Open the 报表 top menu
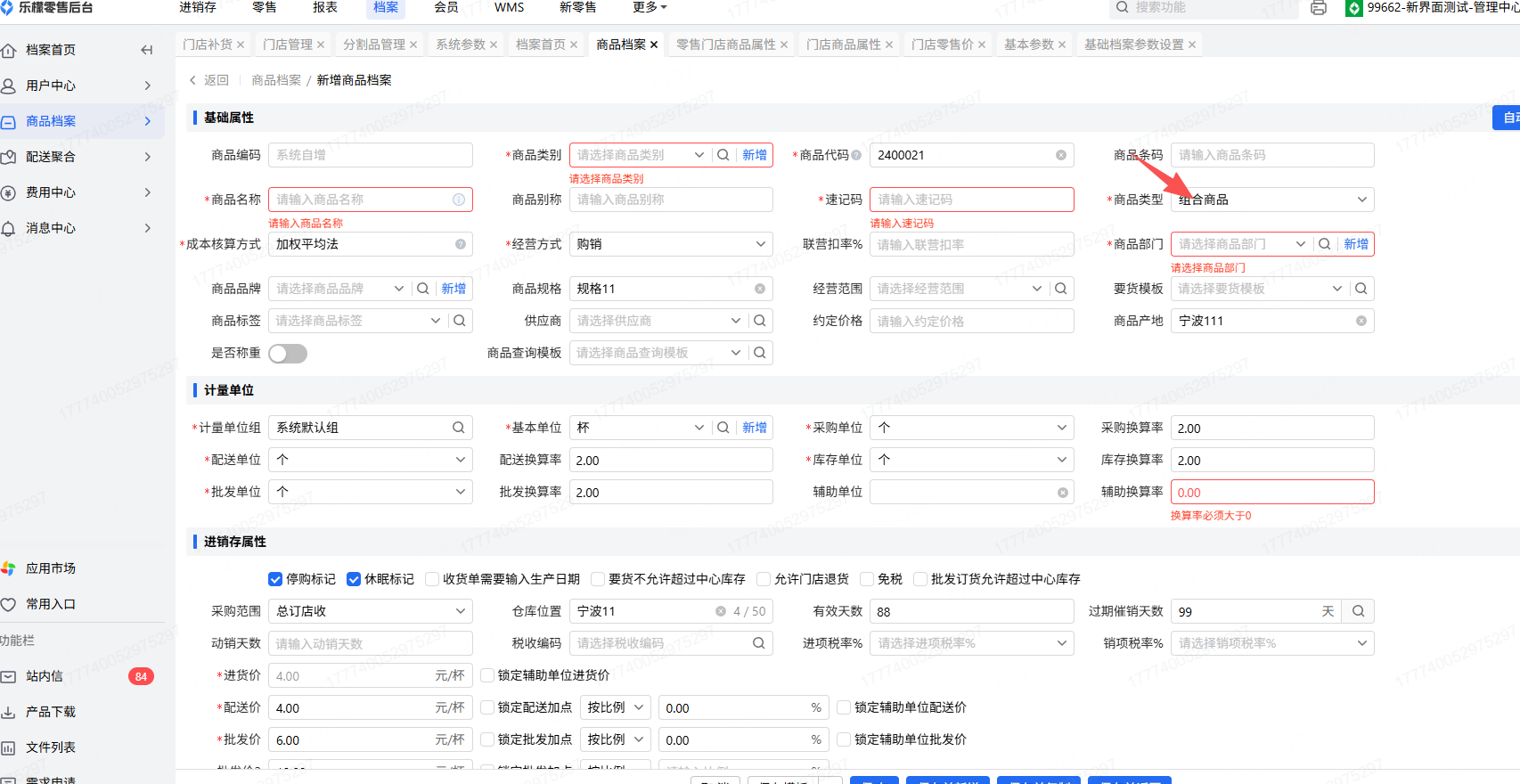The image size is (1520, 784). (x=325, y=7)
